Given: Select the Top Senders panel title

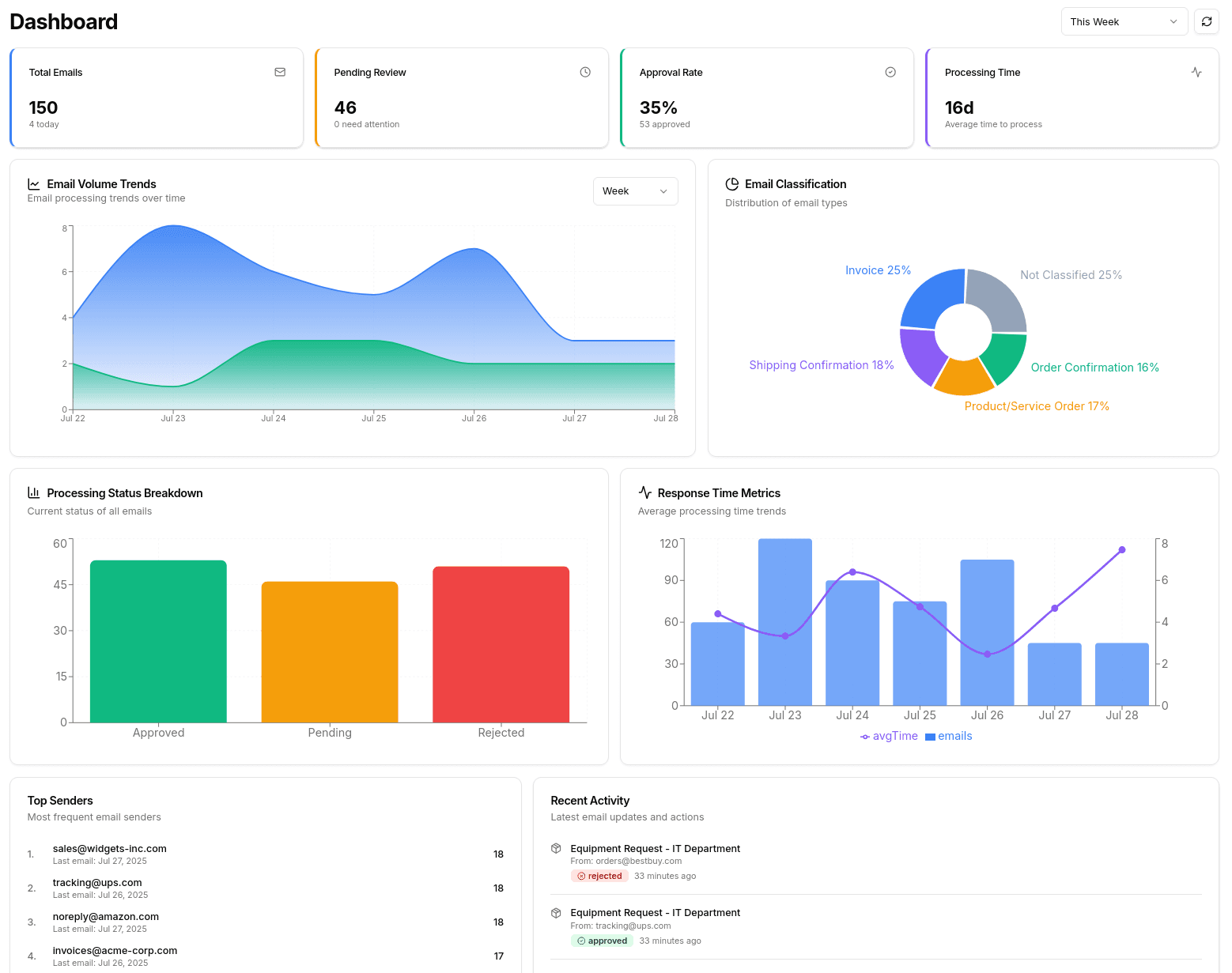Looking at the screenshot, I should tap(60, 800).
